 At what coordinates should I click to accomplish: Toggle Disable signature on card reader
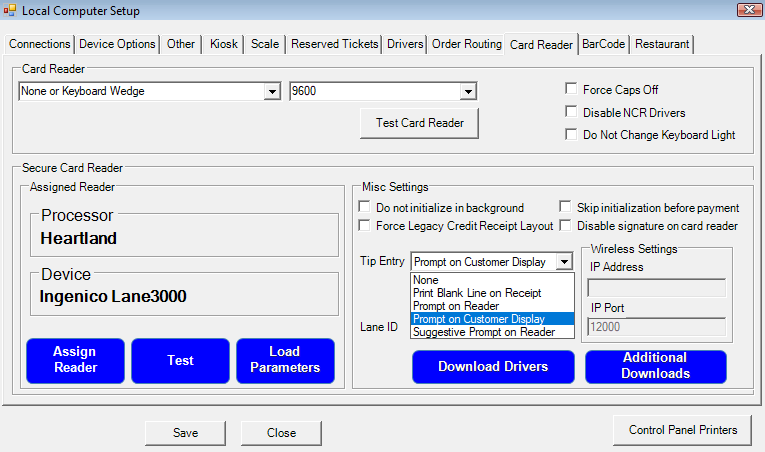point(565,226)
